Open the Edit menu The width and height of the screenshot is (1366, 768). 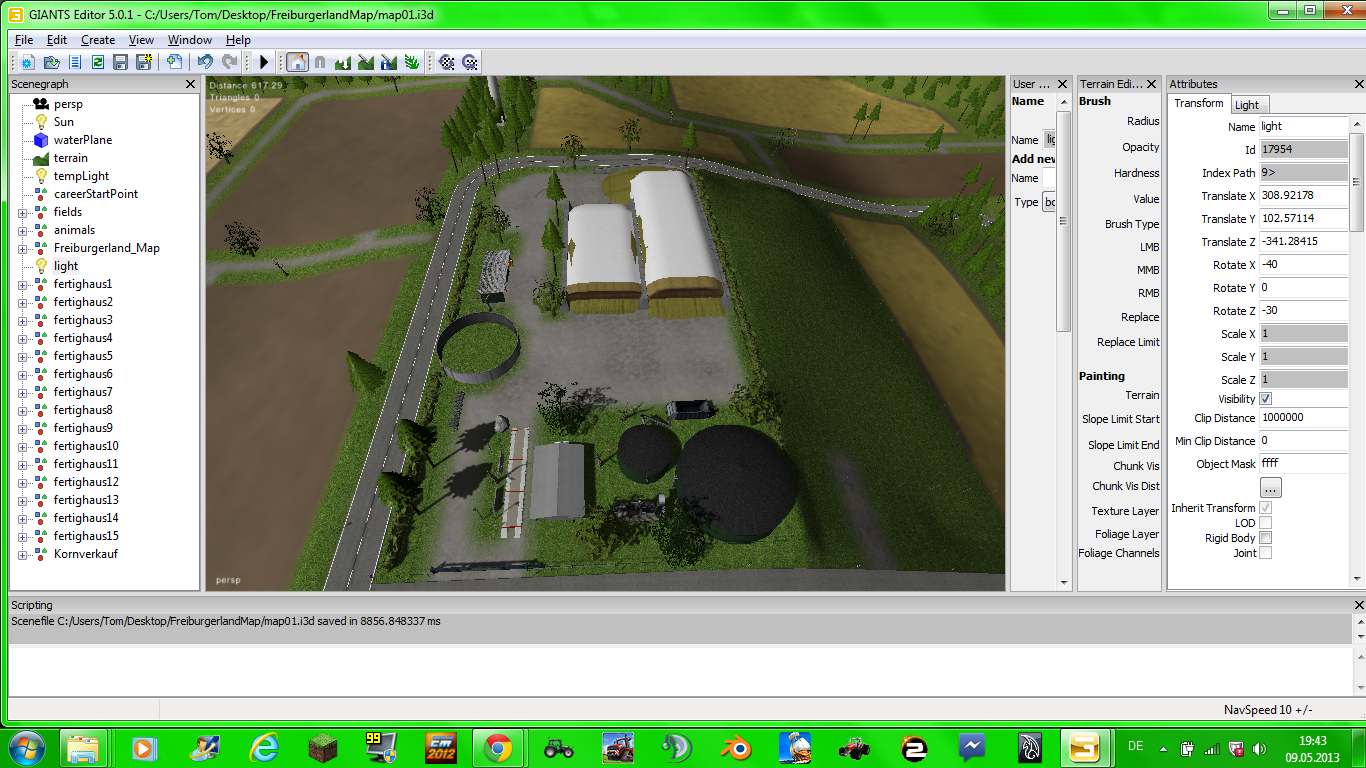click(57, 40)
